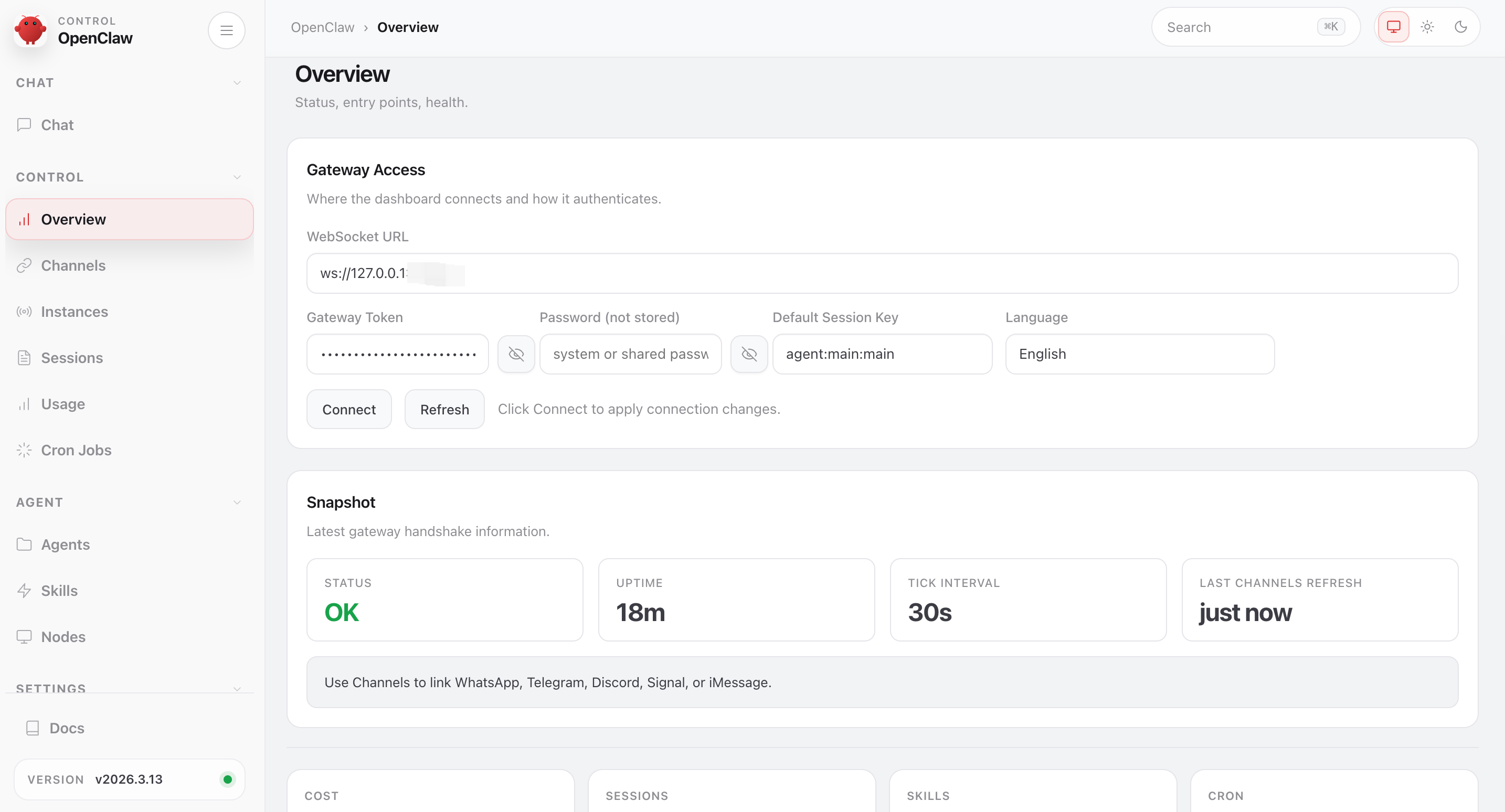The height and width of the screenshot is (812, 1505).
Task: Collapse the SETTINGS sidebar section
Action: point(237,688)
